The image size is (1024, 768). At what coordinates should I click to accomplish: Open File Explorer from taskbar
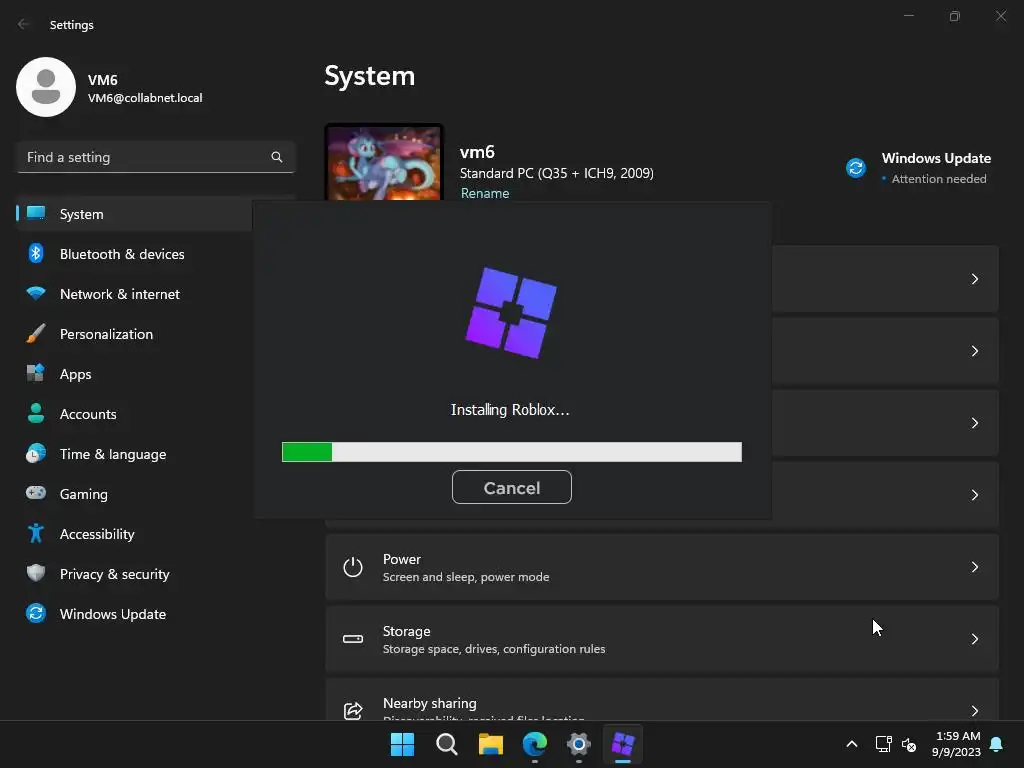490,744
